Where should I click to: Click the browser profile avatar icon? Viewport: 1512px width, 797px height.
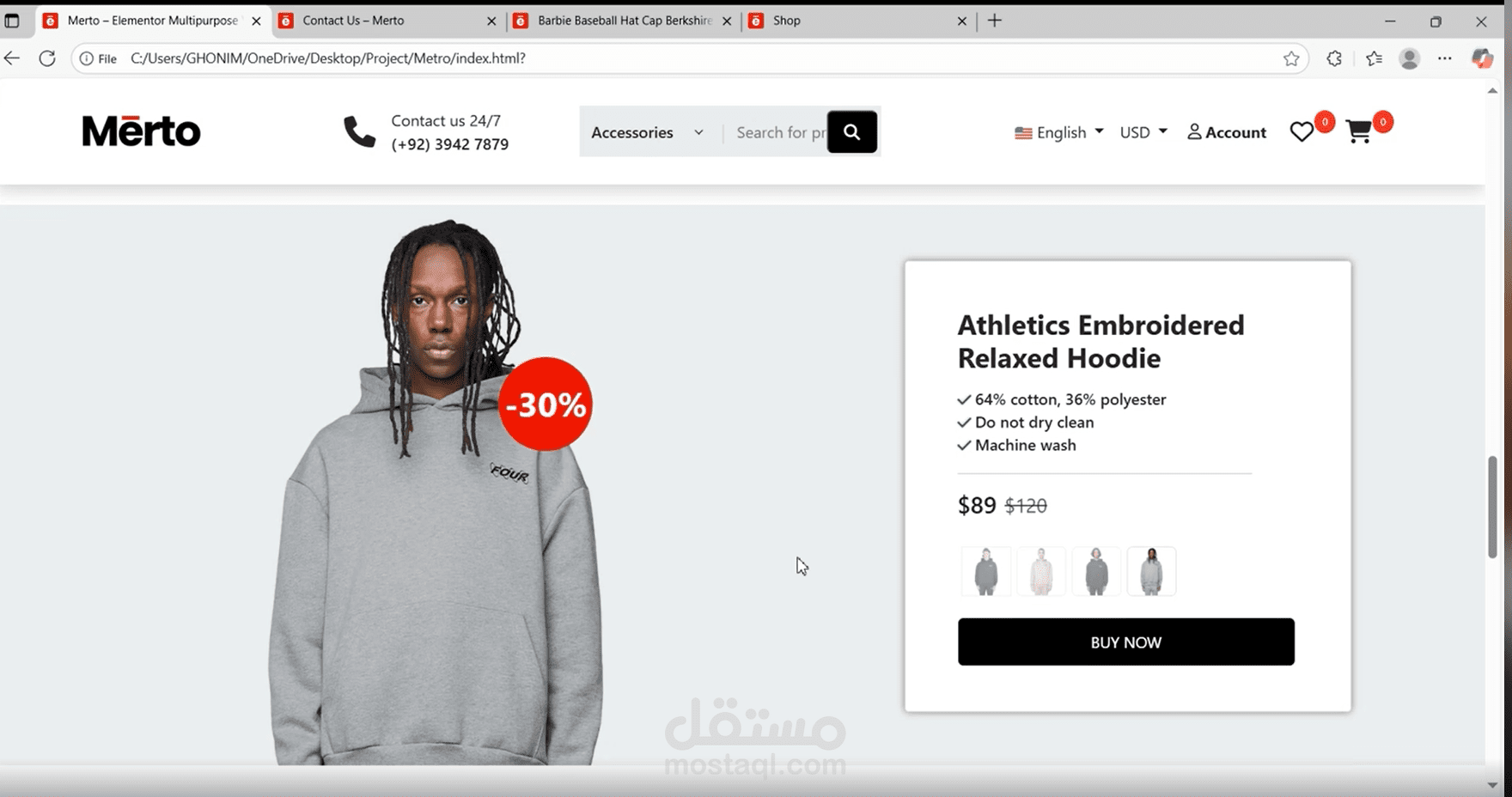(x=1409, y=58)
